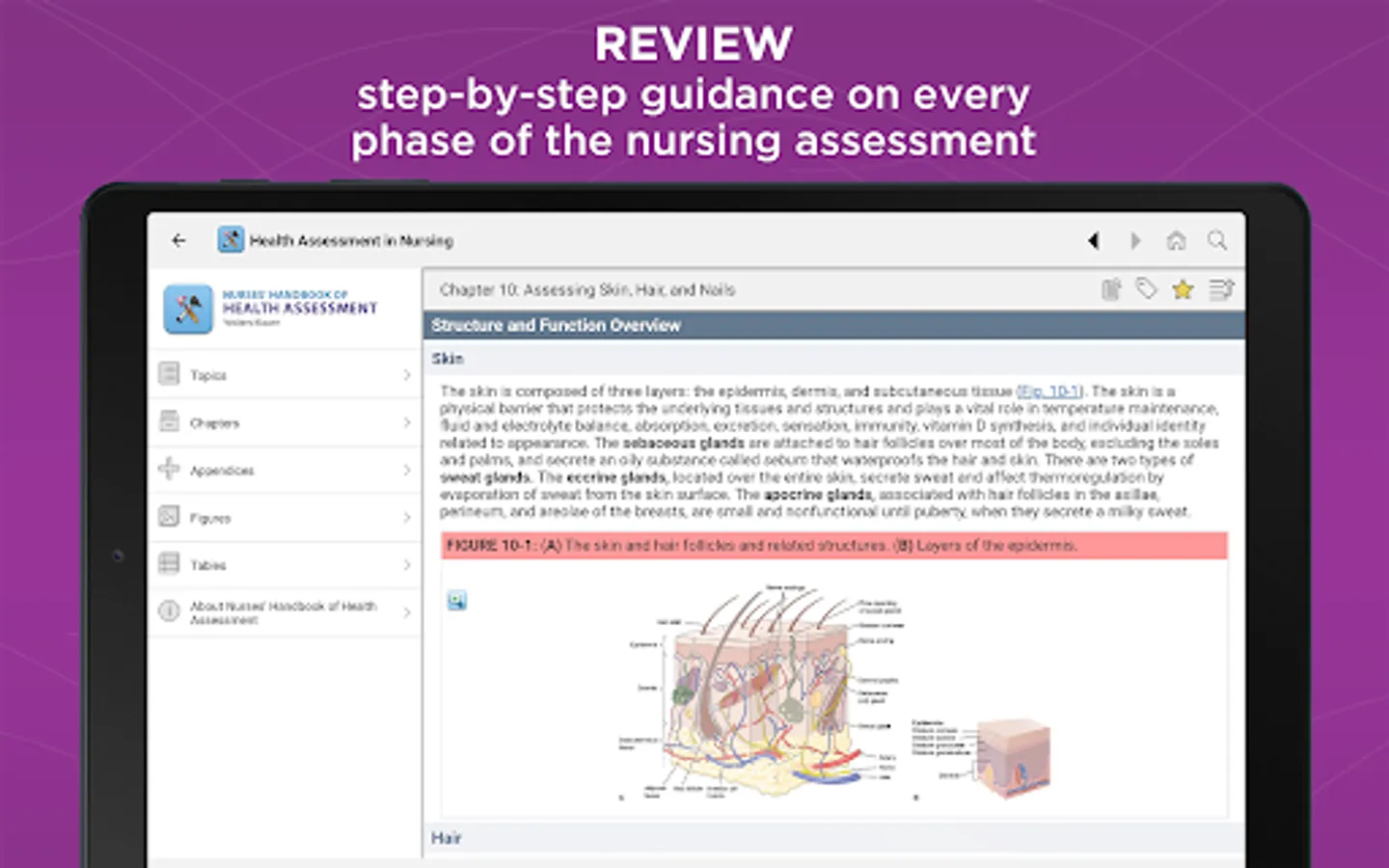Expand the Topics row chevron
1389x868 pixels.
point(406,374)
